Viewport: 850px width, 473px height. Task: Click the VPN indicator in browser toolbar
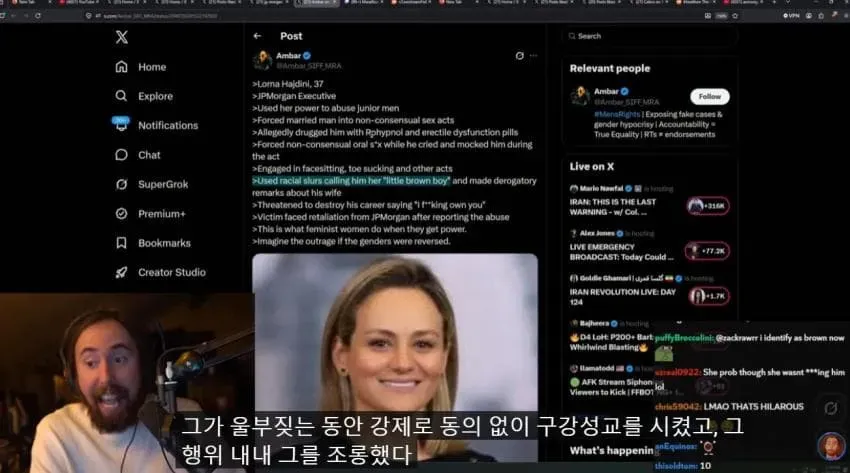[x=791, y=16]
